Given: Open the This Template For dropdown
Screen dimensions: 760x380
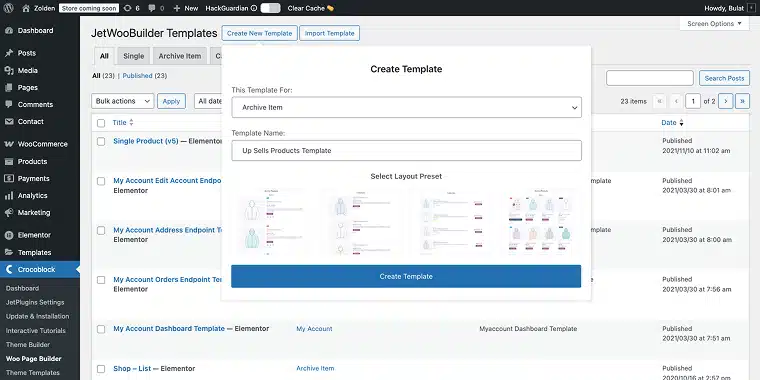Looking at the screenshot, I should click(406, 107).
